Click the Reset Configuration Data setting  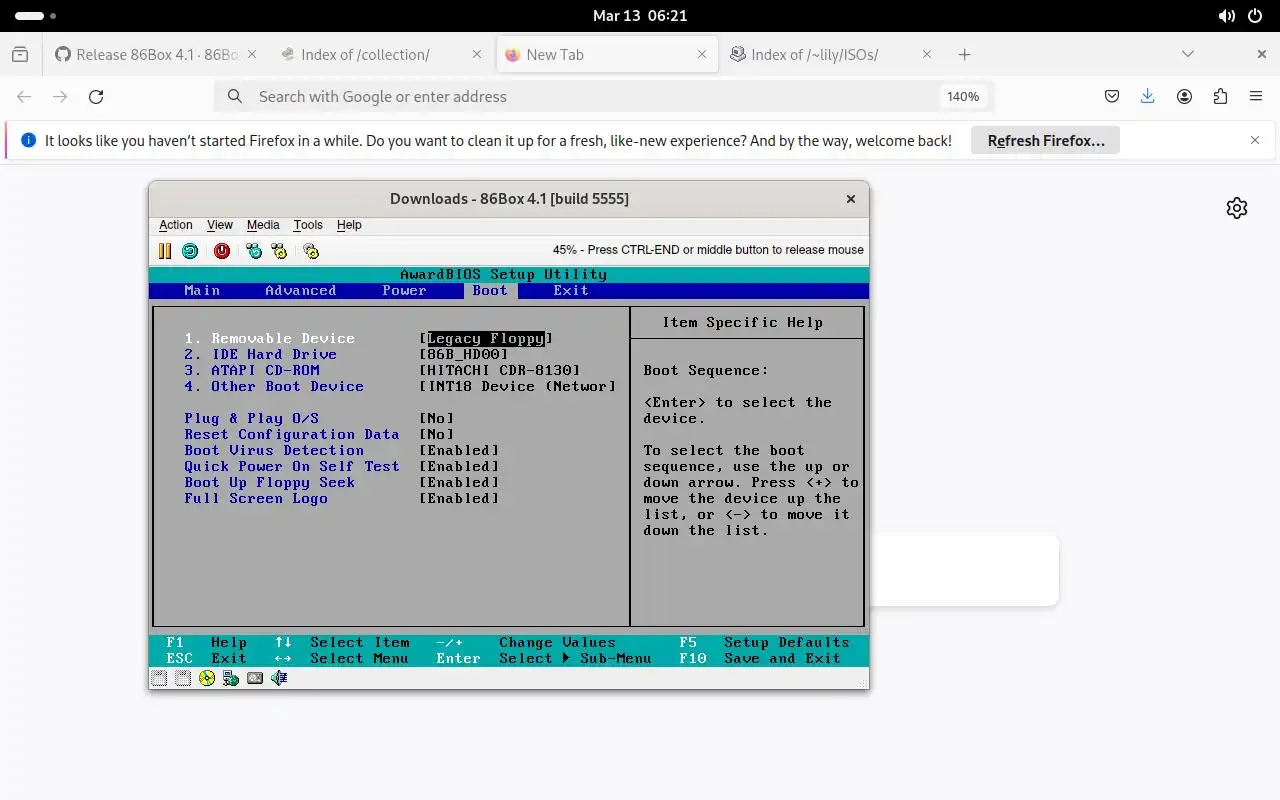292,435
